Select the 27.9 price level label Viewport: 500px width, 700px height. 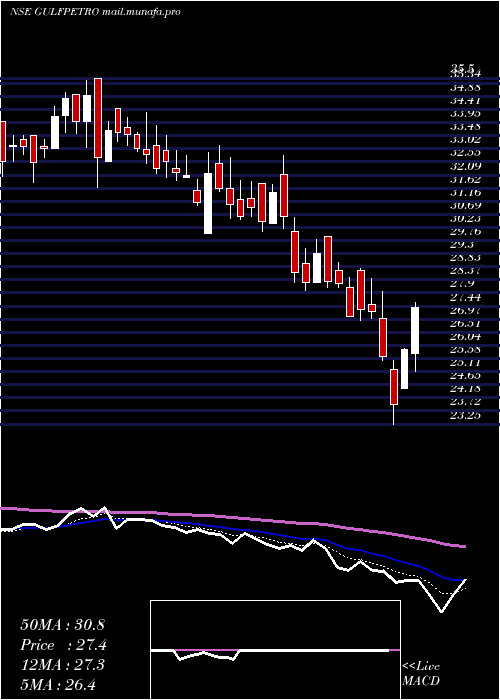tap(464, 284)
